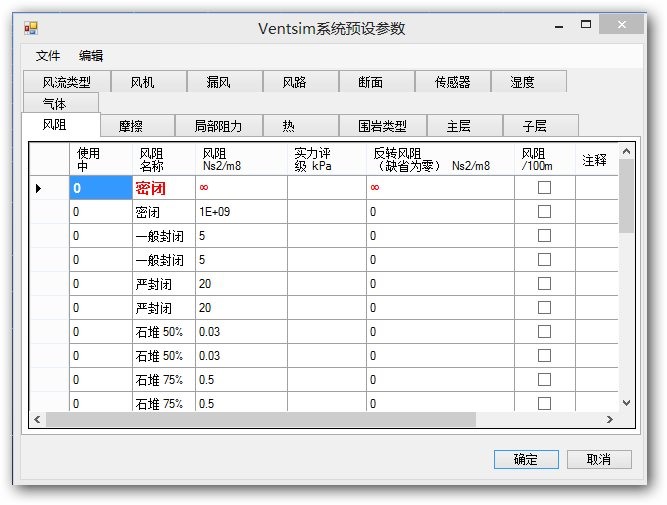Select first 一般封闭 name cell

pos(164,236)
